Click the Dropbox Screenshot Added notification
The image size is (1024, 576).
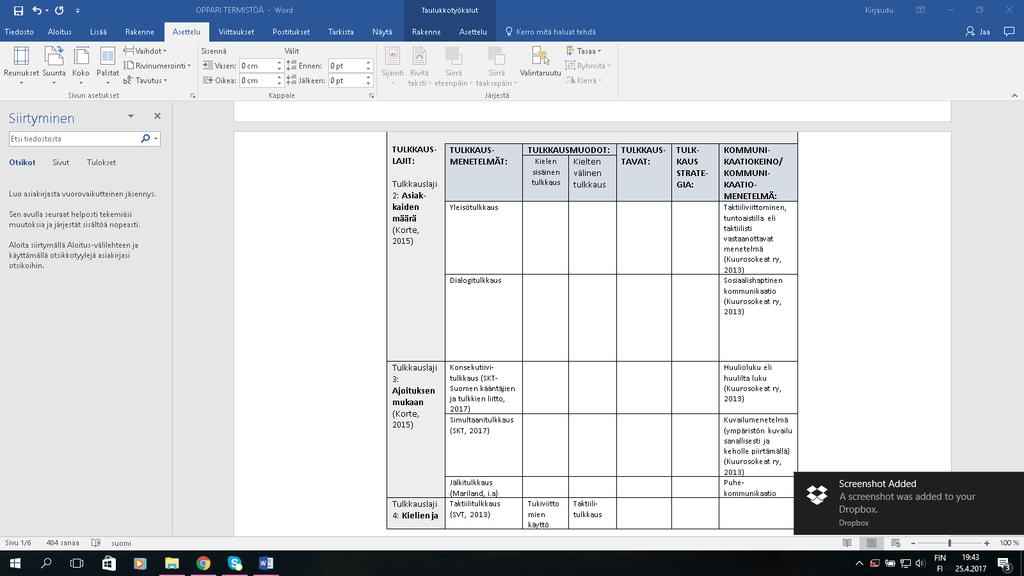click(x=908, y=502)
